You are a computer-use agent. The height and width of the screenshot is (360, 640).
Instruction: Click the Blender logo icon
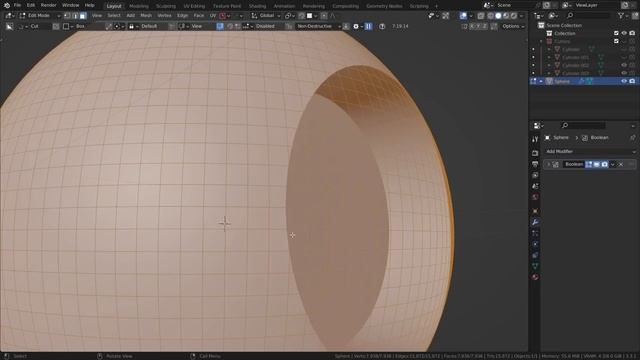(7, 5)
